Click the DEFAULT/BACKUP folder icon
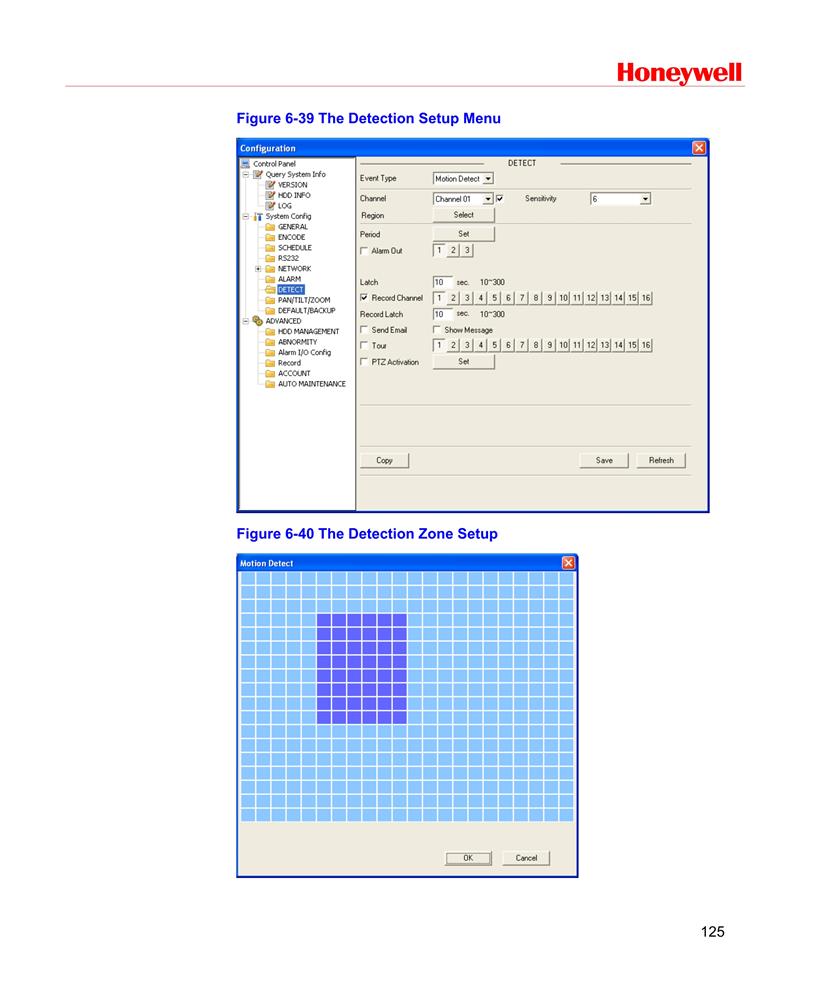The height and width of the screenshot is (991, 817). point(270,310)
